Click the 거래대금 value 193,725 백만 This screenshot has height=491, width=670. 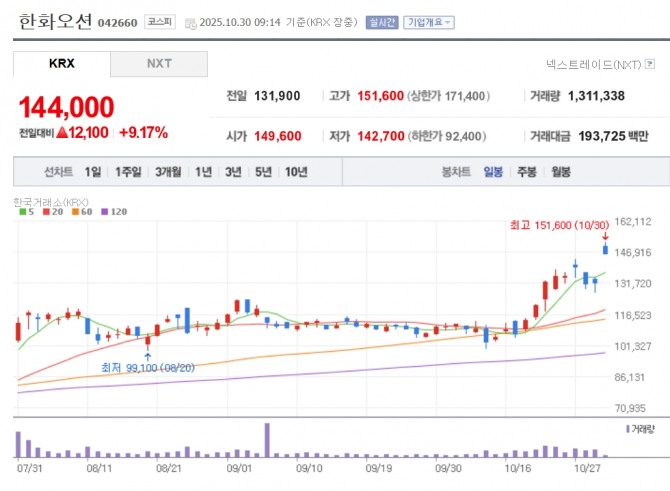click(x=613, y=136)
